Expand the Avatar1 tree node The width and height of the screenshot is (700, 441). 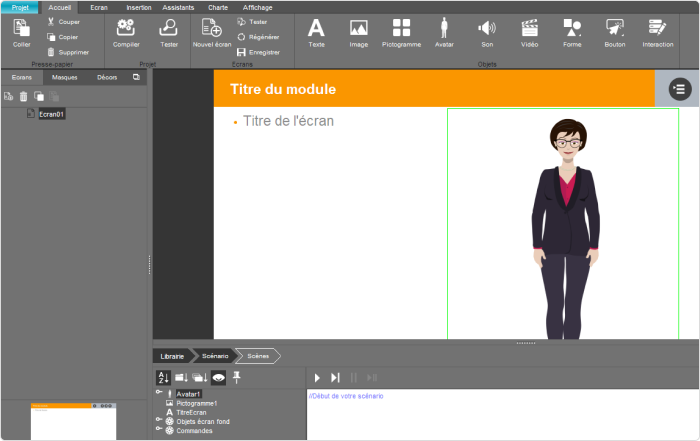point(159,392)
